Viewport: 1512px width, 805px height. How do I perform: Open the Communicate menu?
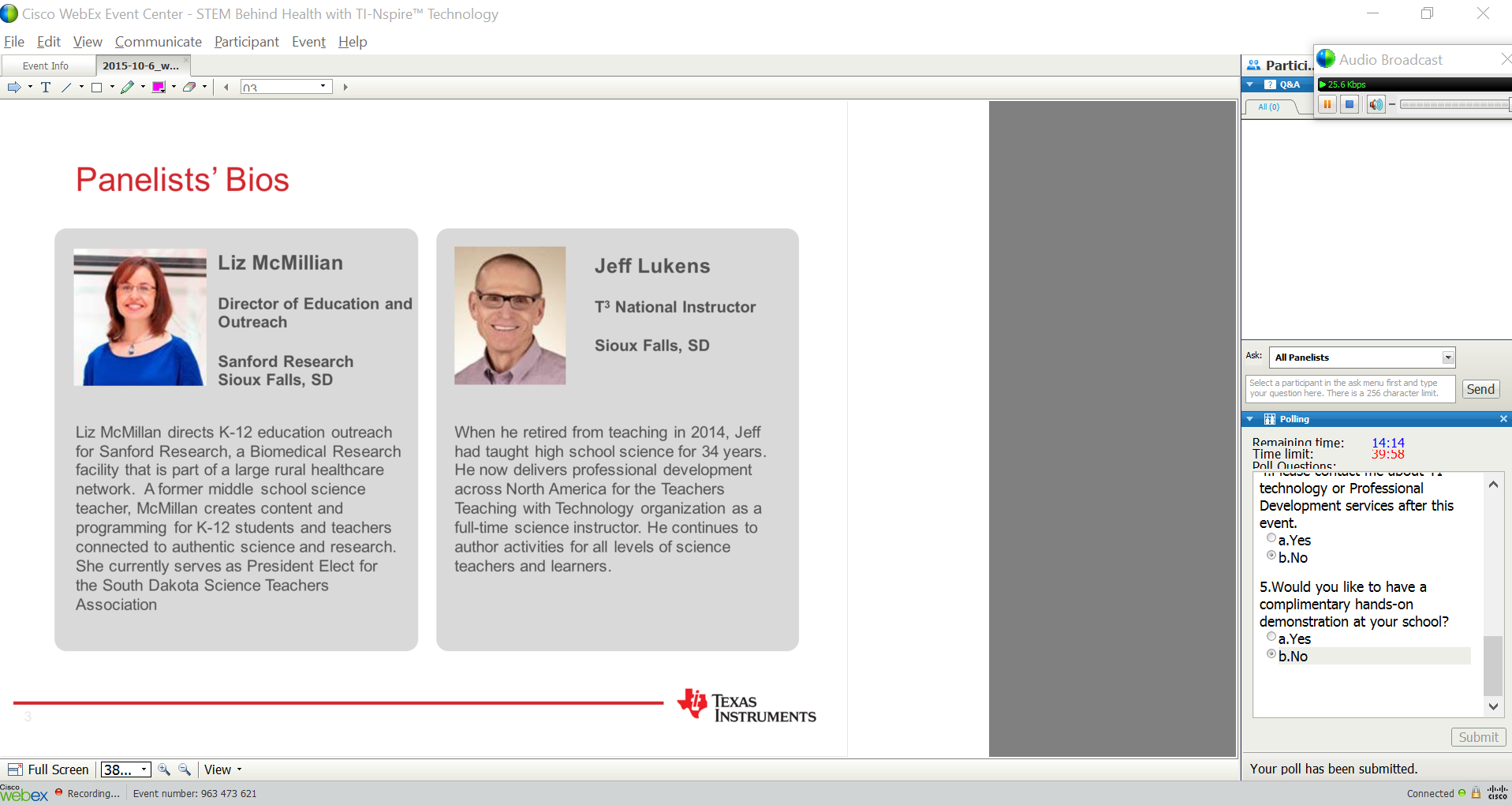159,42
